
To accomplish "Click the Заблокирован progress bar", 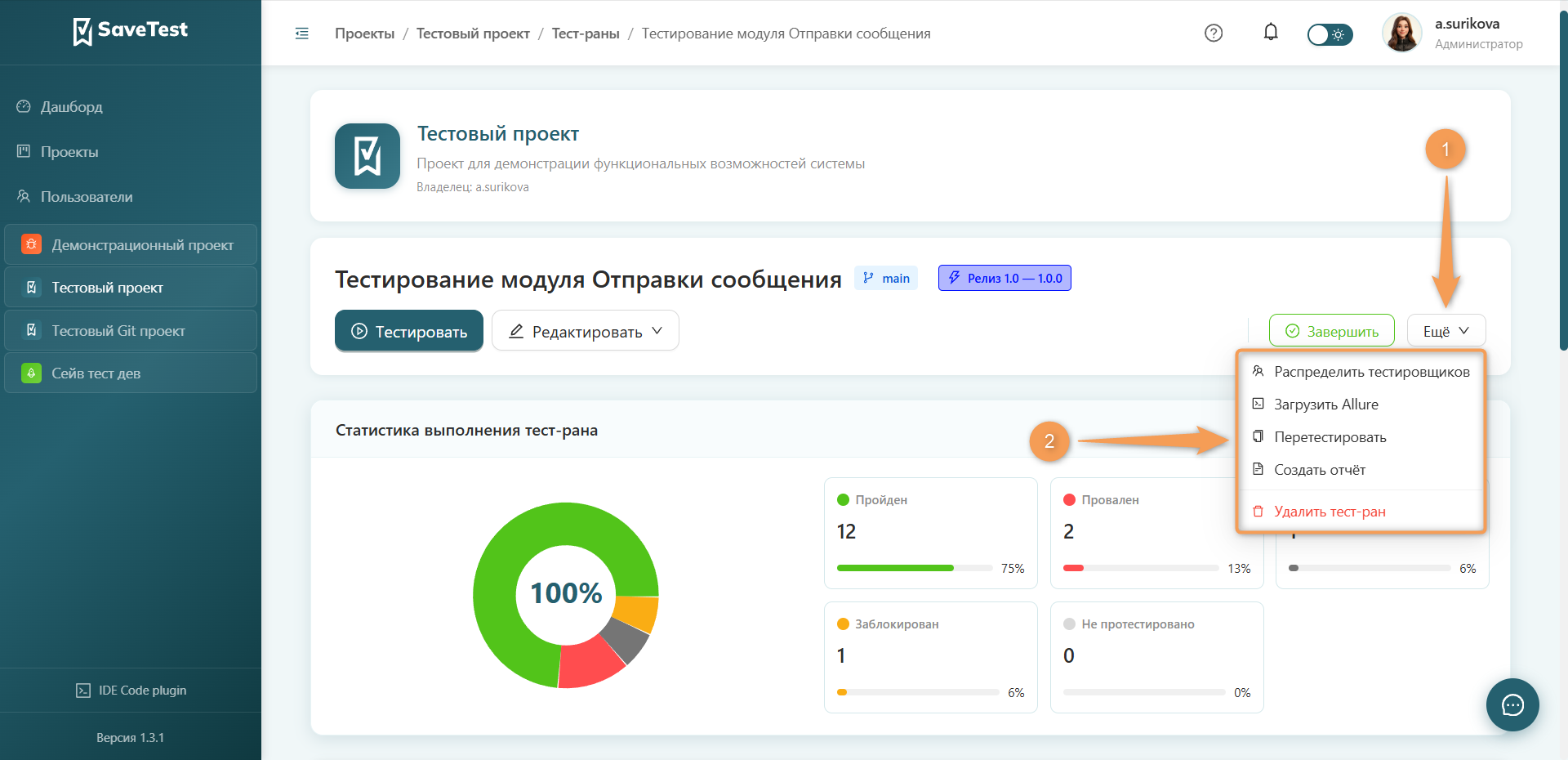I will point(918,692).
